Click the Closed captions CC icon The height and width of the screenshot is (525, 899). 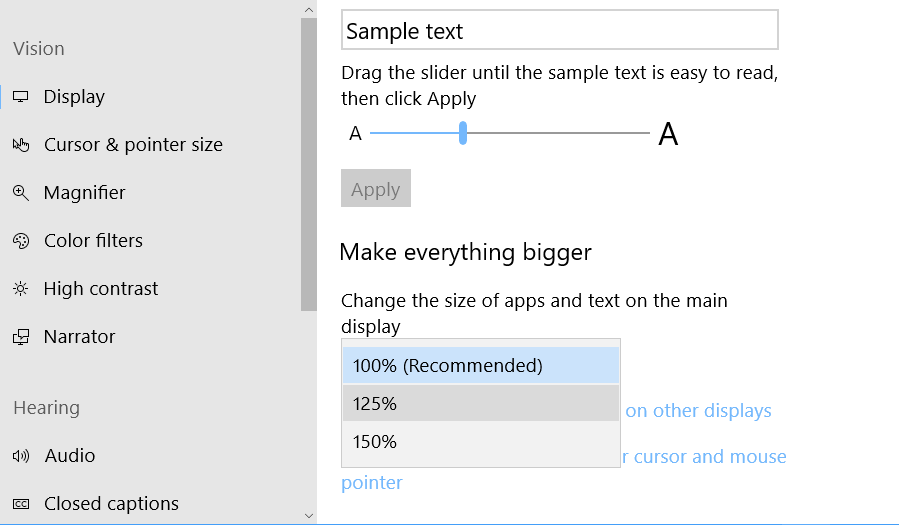pyautogui.click(x=21, y=504)
